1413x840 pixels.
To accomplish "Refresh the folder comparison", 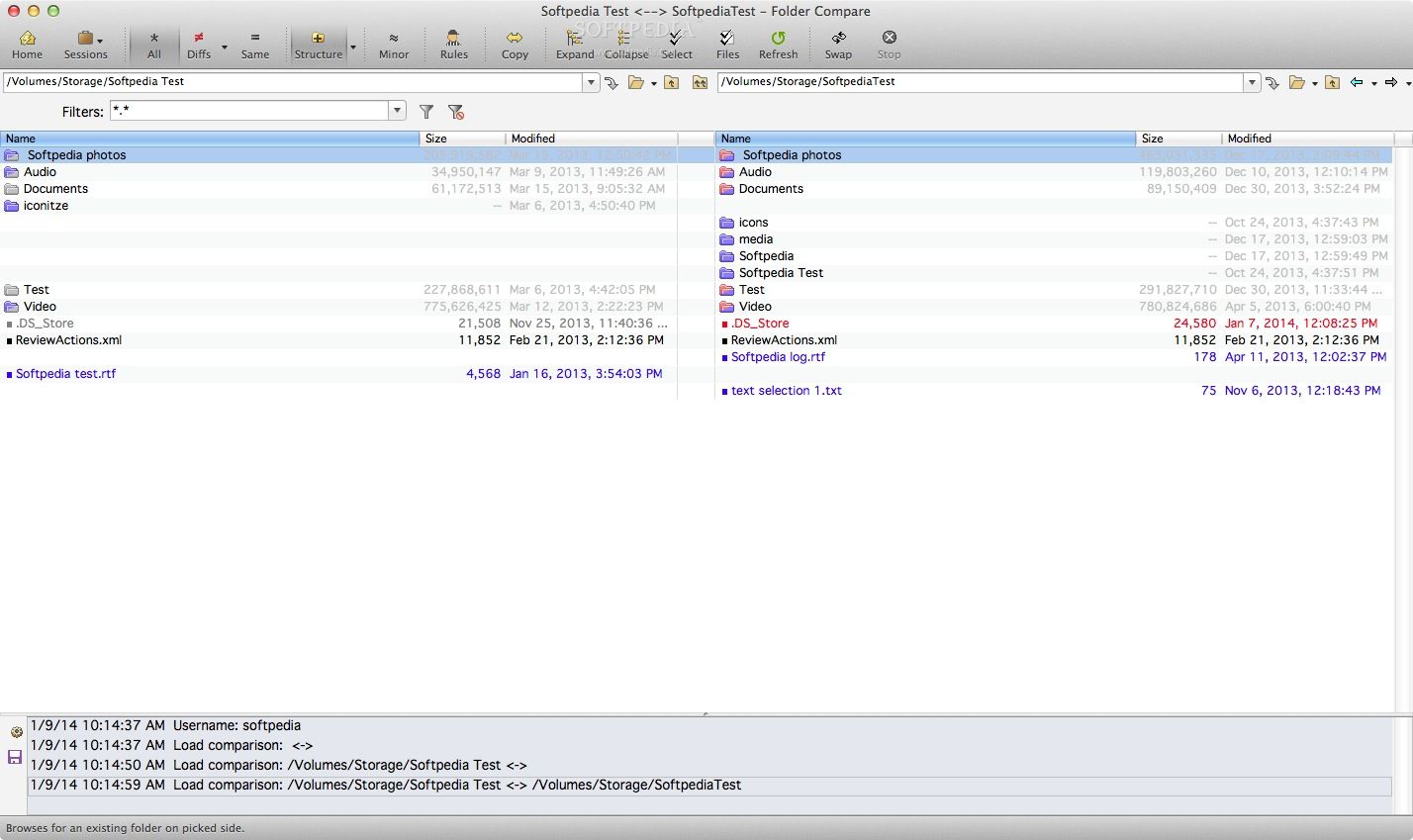I will (778, 45).
